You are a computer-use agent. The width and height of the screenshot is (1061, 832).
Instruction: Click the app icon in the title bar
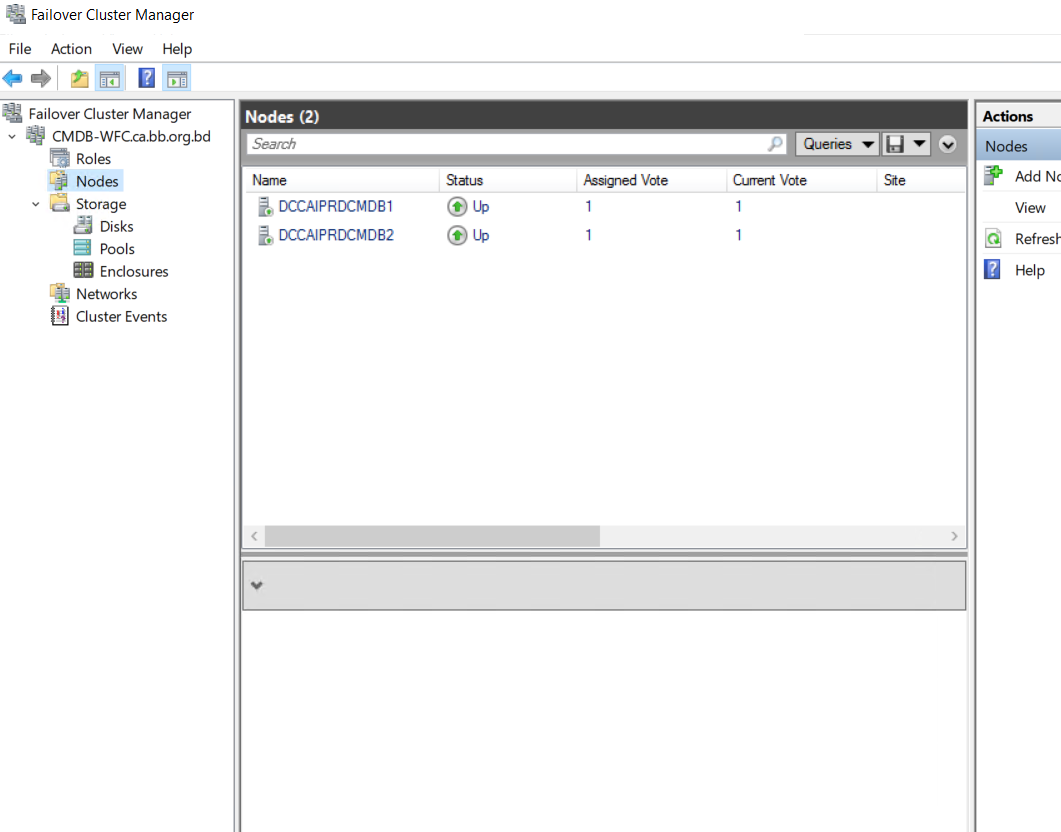click(x=16, y=14)
